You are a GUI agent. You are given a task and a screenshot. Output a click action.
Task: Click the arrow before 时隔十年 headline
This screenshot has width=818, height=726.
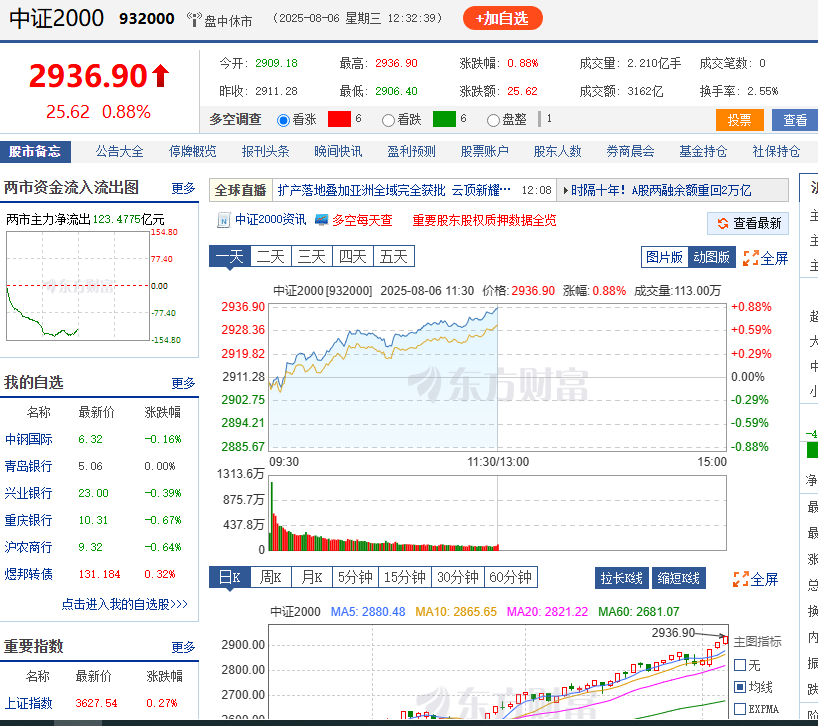pyautogui.click(x=566, y=190)
